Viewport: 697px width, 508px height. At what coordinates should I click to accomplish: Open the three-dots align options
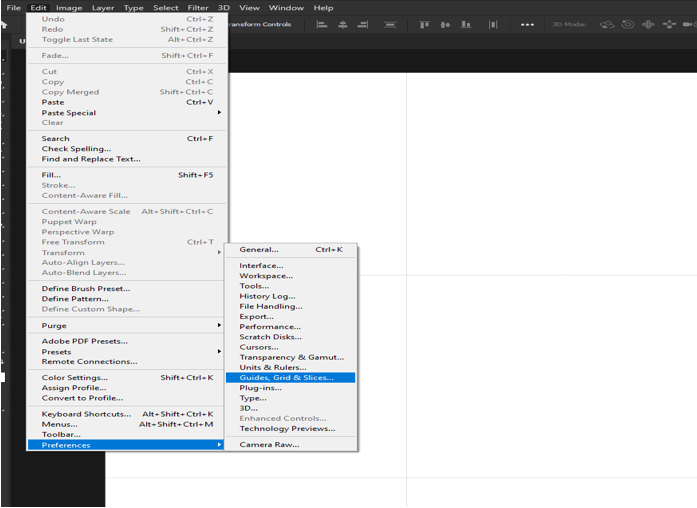click(x=527, y=24)
